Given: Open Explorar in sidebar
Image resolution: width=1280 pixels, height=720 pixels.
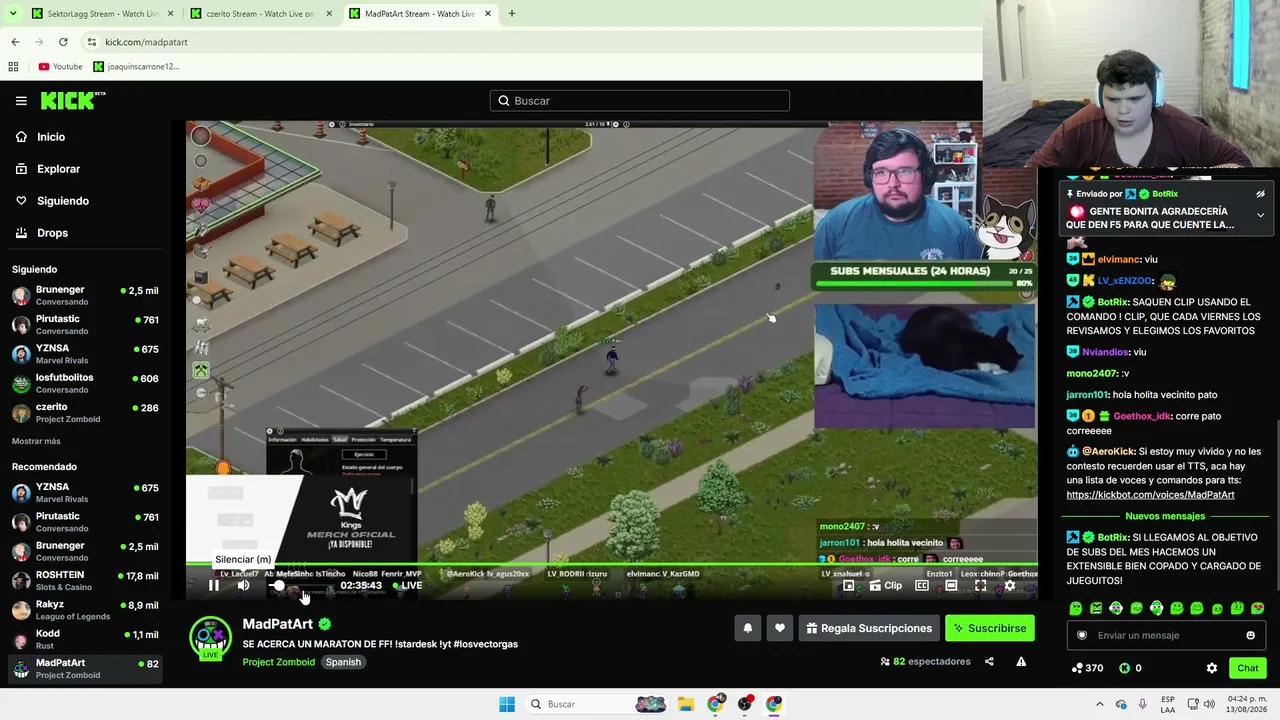Looking at the screenshot, I should (x=58, y=169).
